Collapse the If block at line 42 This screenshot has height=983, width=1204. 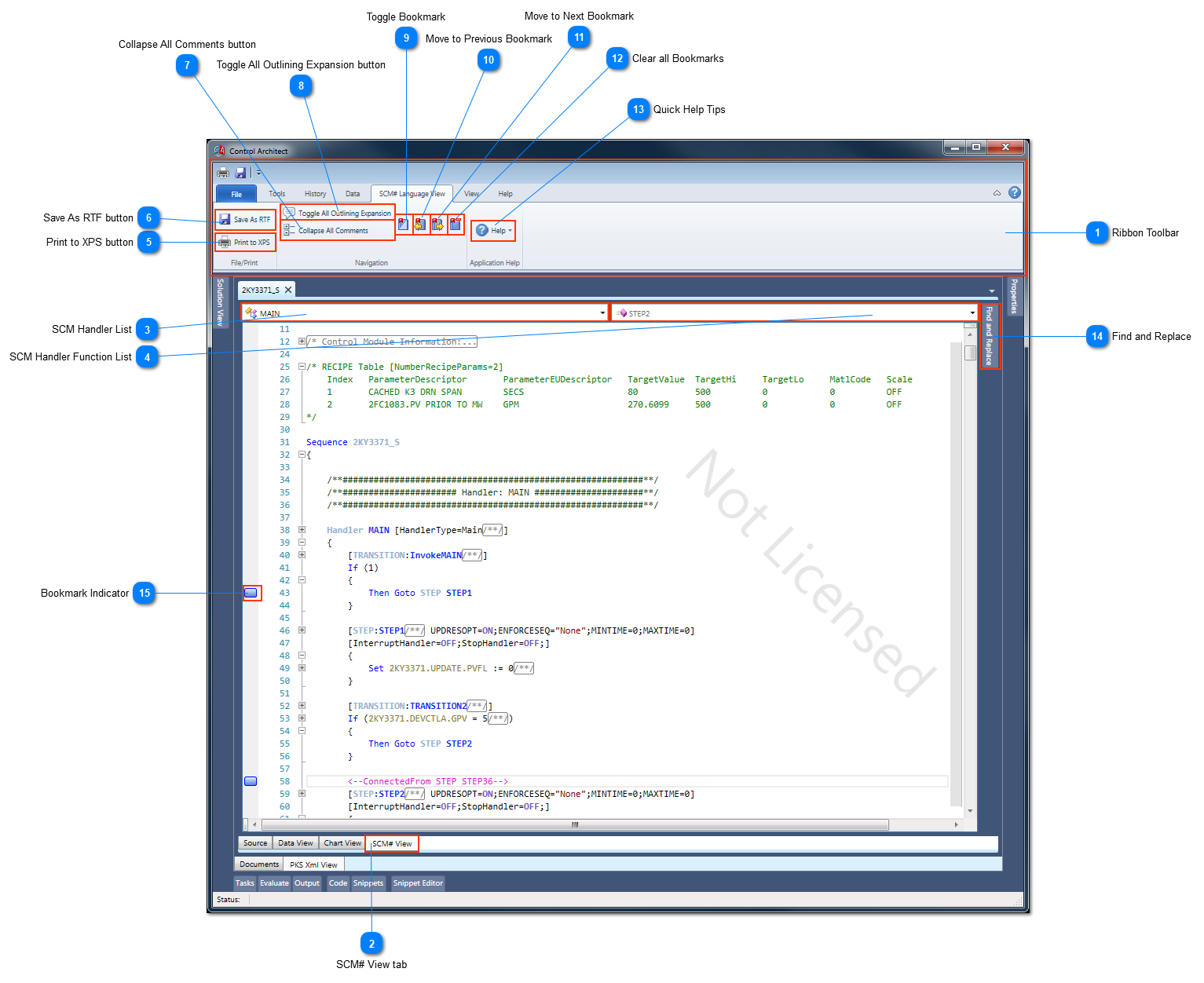coord(302,580)
